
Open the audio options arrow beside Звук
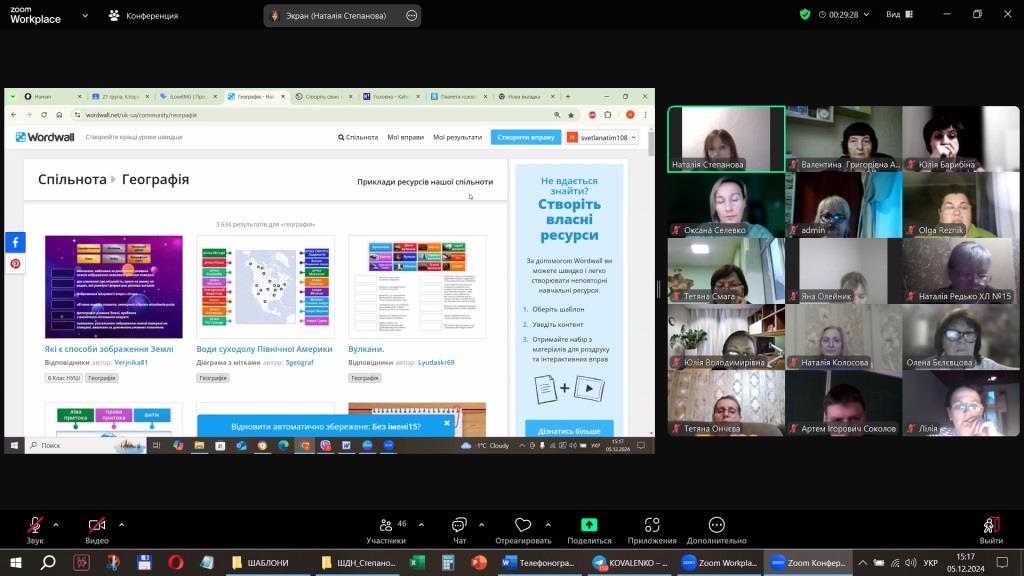coord(56,524)
